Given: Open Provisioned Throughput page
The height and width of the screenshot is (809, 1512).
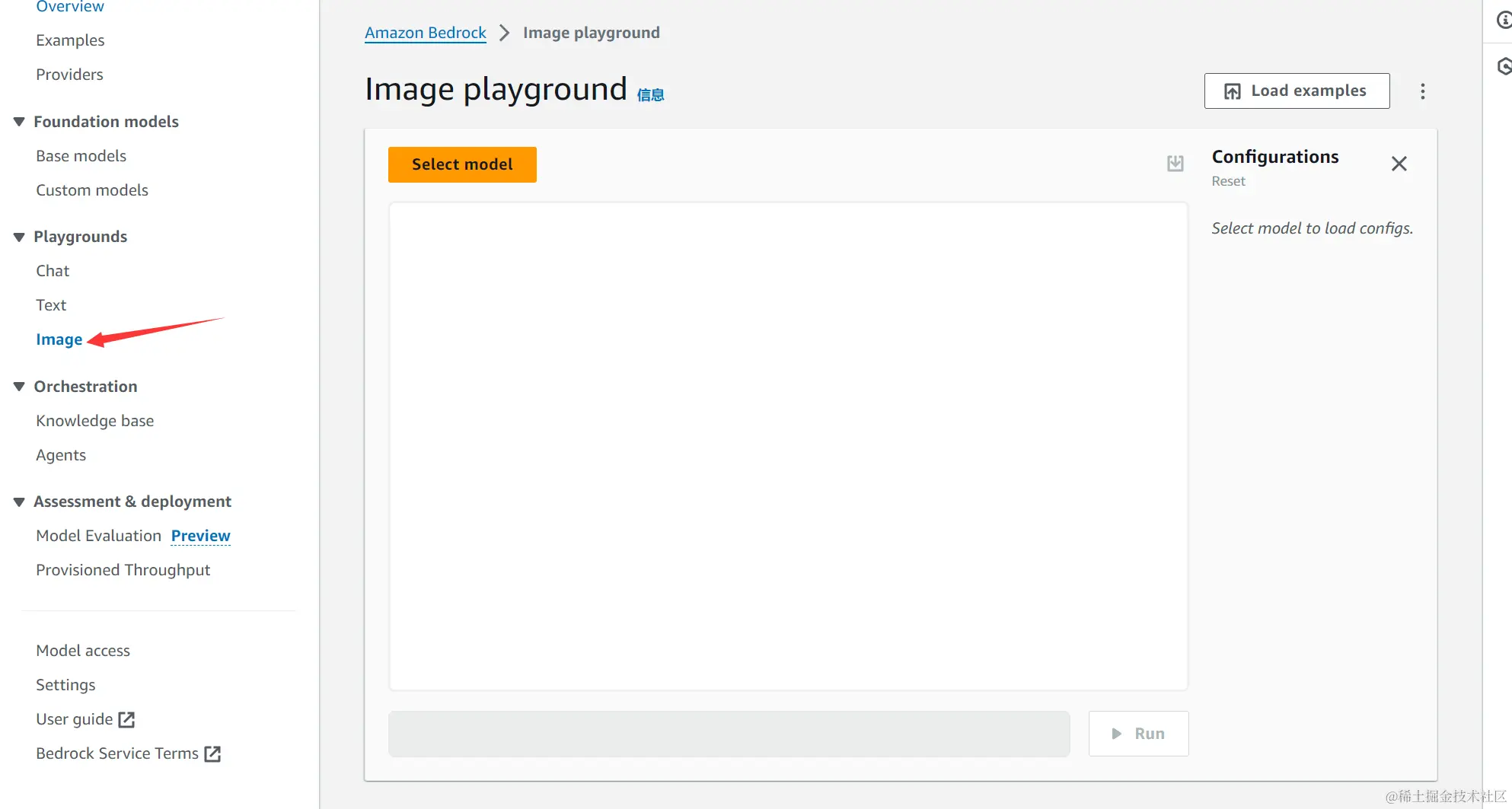Looking at the screenshot, I should tap(123, 570).
